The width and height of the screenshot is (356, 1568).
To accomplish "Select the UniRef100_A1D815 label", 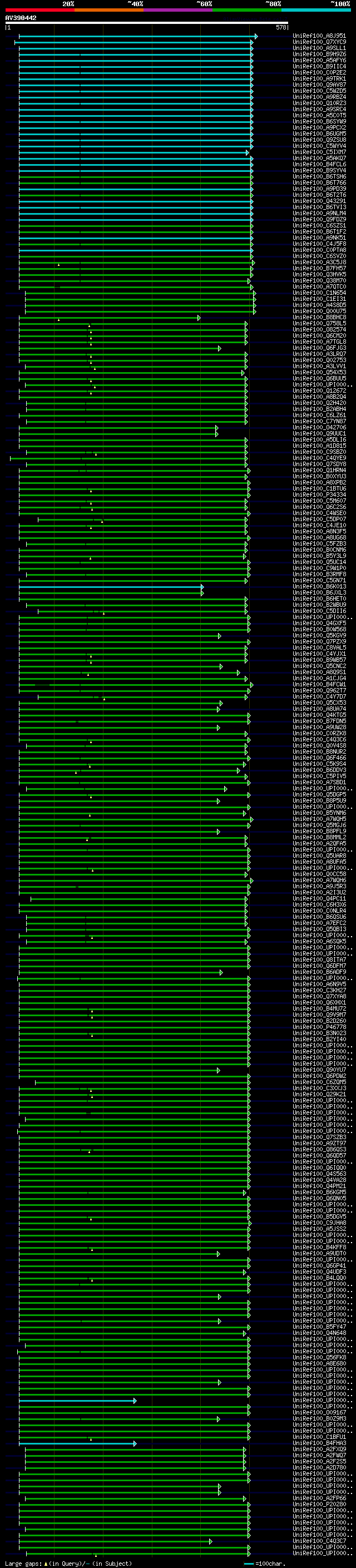I will [x=319, y=446].
